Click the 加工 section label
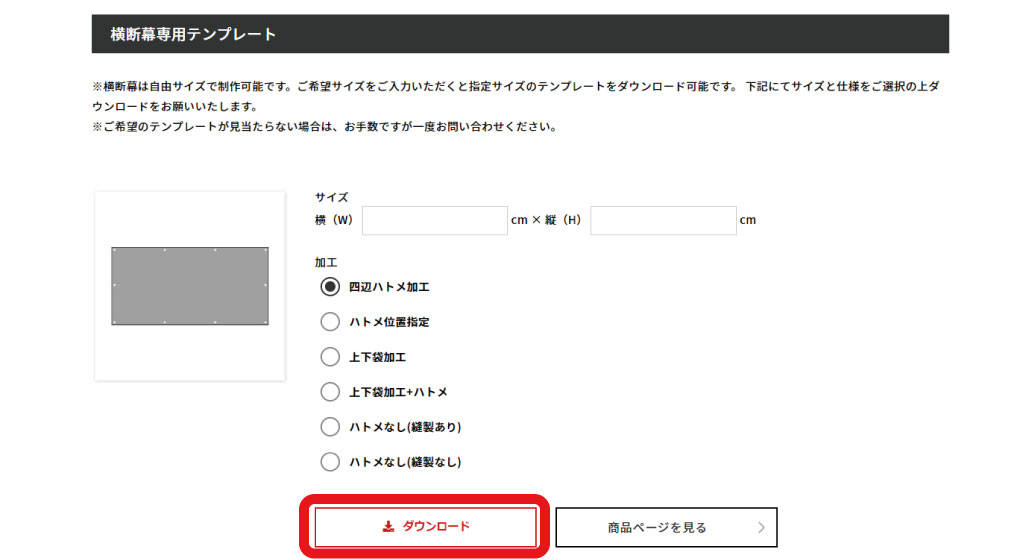The width and height of the screenshot is (1030, 560). (326, 263)
